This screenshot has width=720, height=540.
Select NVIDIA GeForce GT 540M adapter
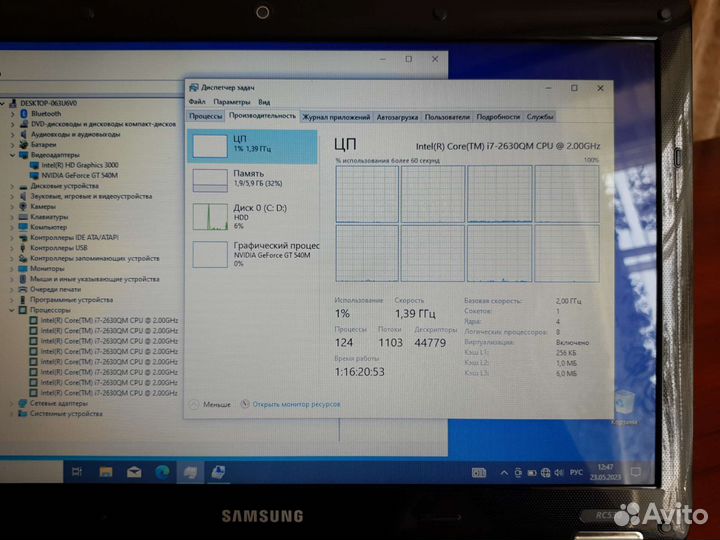coord(79,175)
